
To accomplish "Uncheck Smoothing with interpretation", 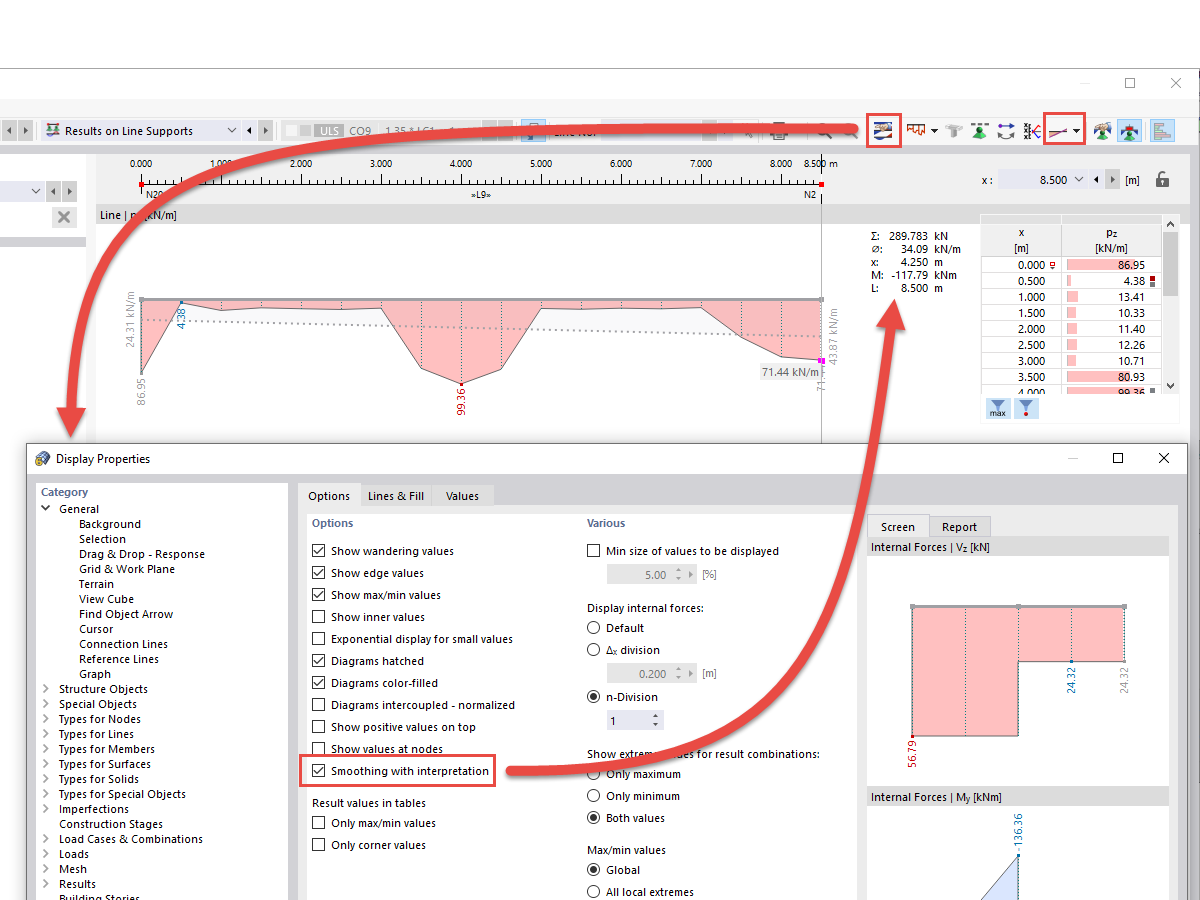I will (x=319, y=771).
